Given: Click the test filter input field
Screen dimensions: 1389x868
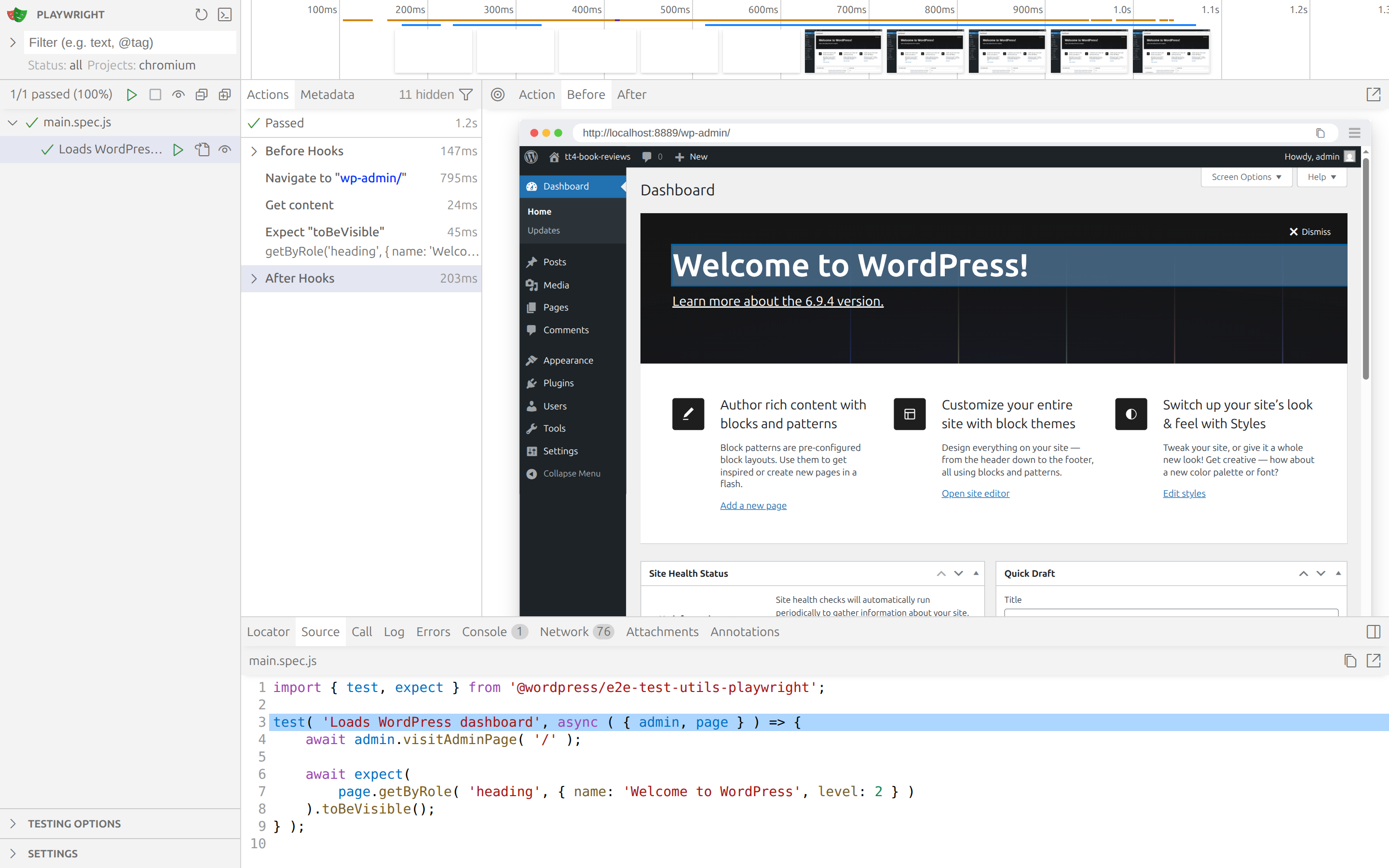Looking at the screenshot, I should (x=130, y=42).
